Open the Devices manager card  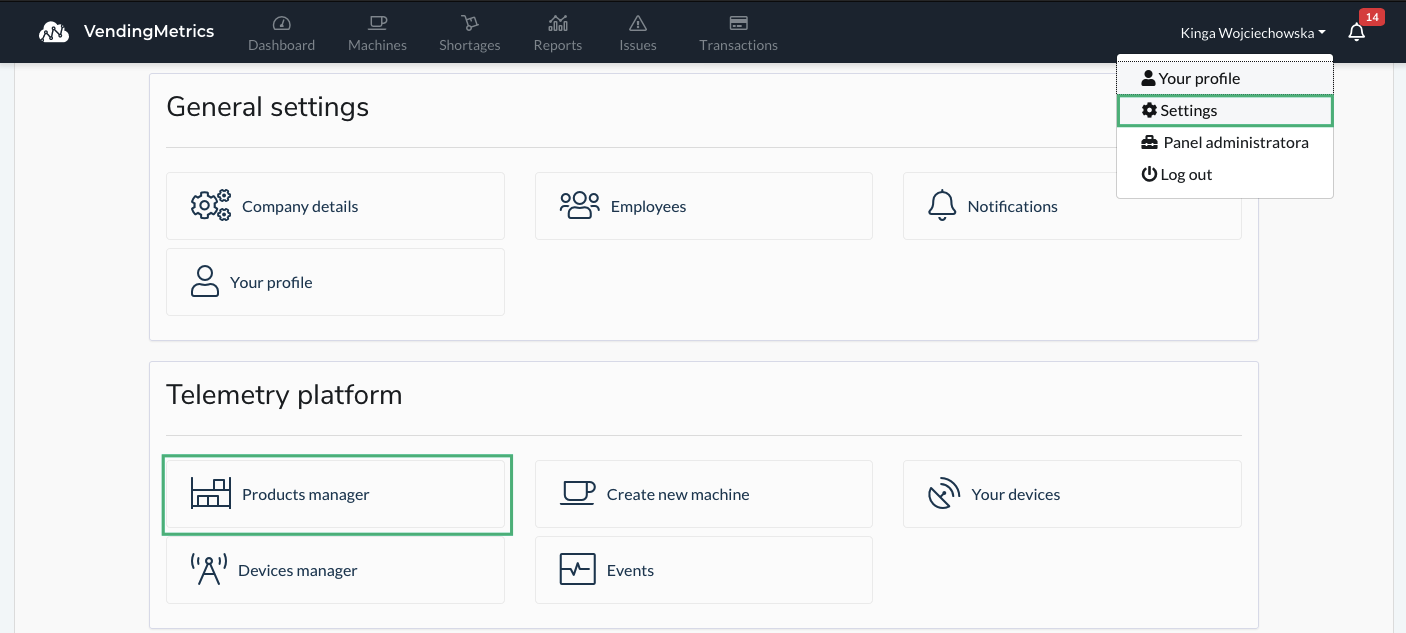[x=335, y=570]
